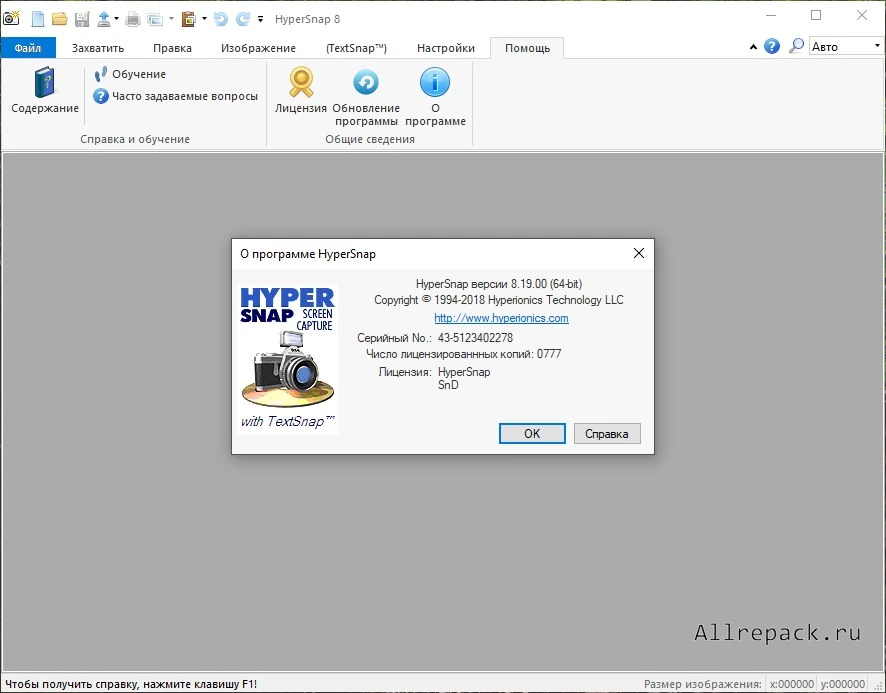Click the stacked images copy icon
This screenshot has width=886, height=693.
pyautogui.click(x=155, y=19)
